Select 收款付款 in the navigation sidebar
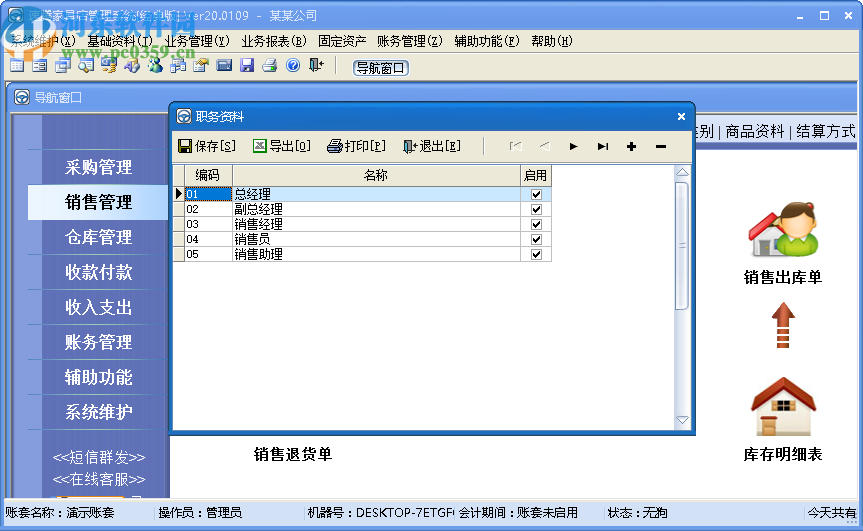863x531 pixels. tap(98, 272)
